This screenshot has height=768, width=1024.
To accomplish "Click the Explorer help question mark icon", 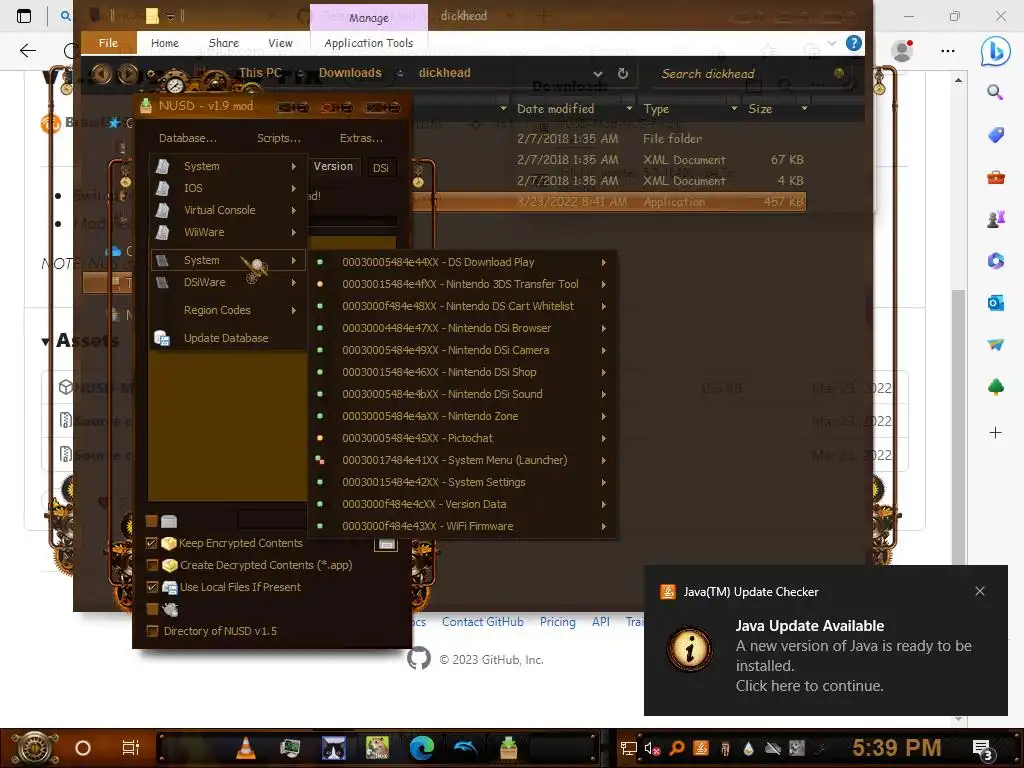I will pyautogui.click(x=853, y=43).
